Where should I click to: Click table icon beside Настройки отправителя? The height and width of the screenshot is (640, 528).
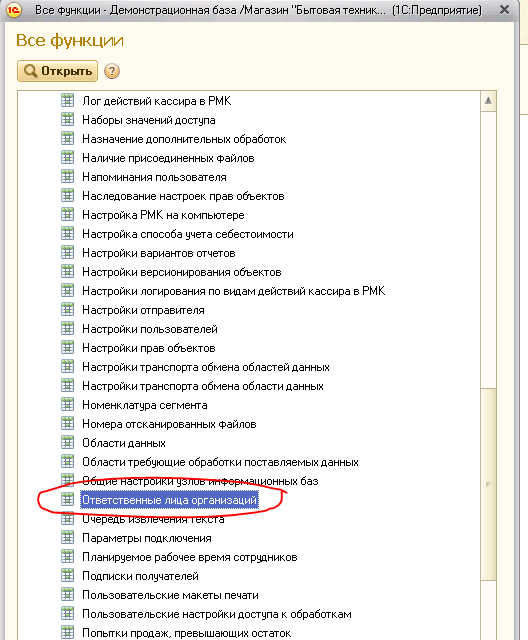67,309
